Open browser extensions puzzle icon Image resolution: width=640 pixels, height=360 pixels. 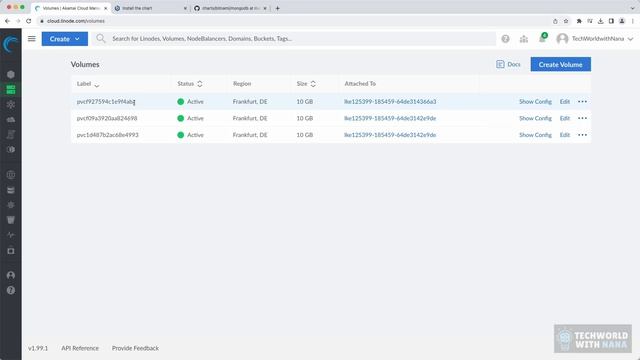coord(579,21)
